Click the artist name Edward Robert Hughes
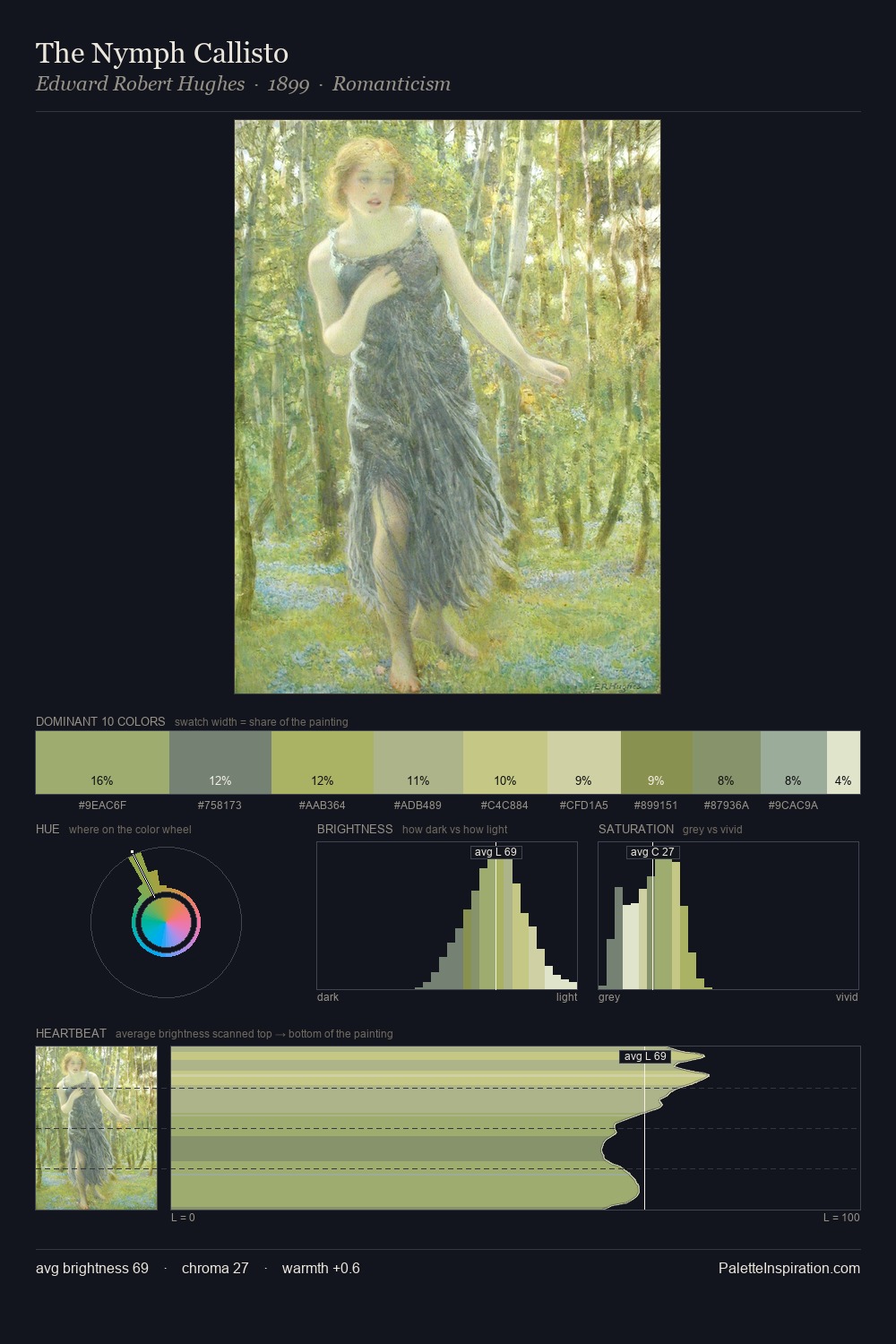 (x=140, y=84)
